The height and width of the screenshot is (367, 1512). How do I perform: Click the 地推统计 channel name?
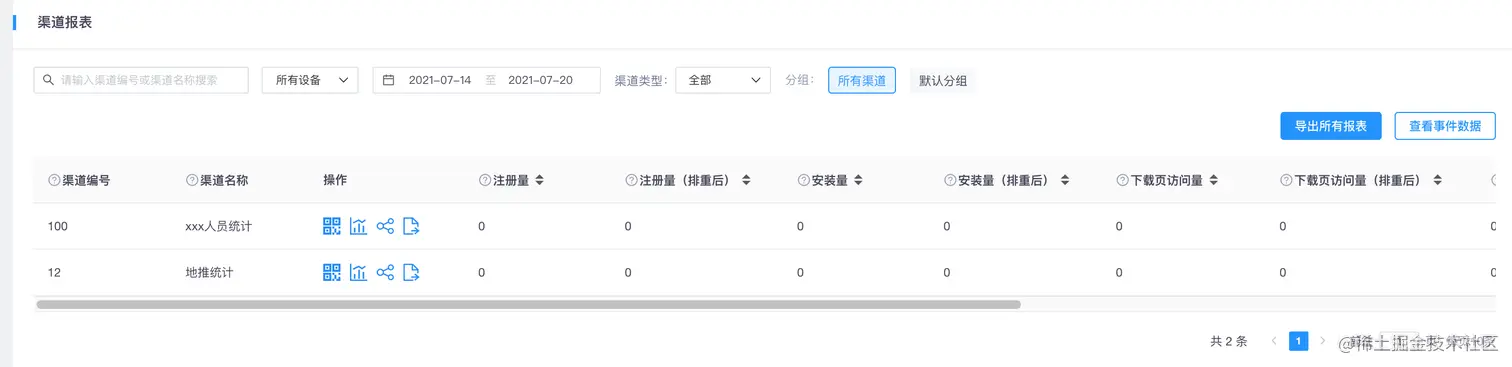(209, 272)
